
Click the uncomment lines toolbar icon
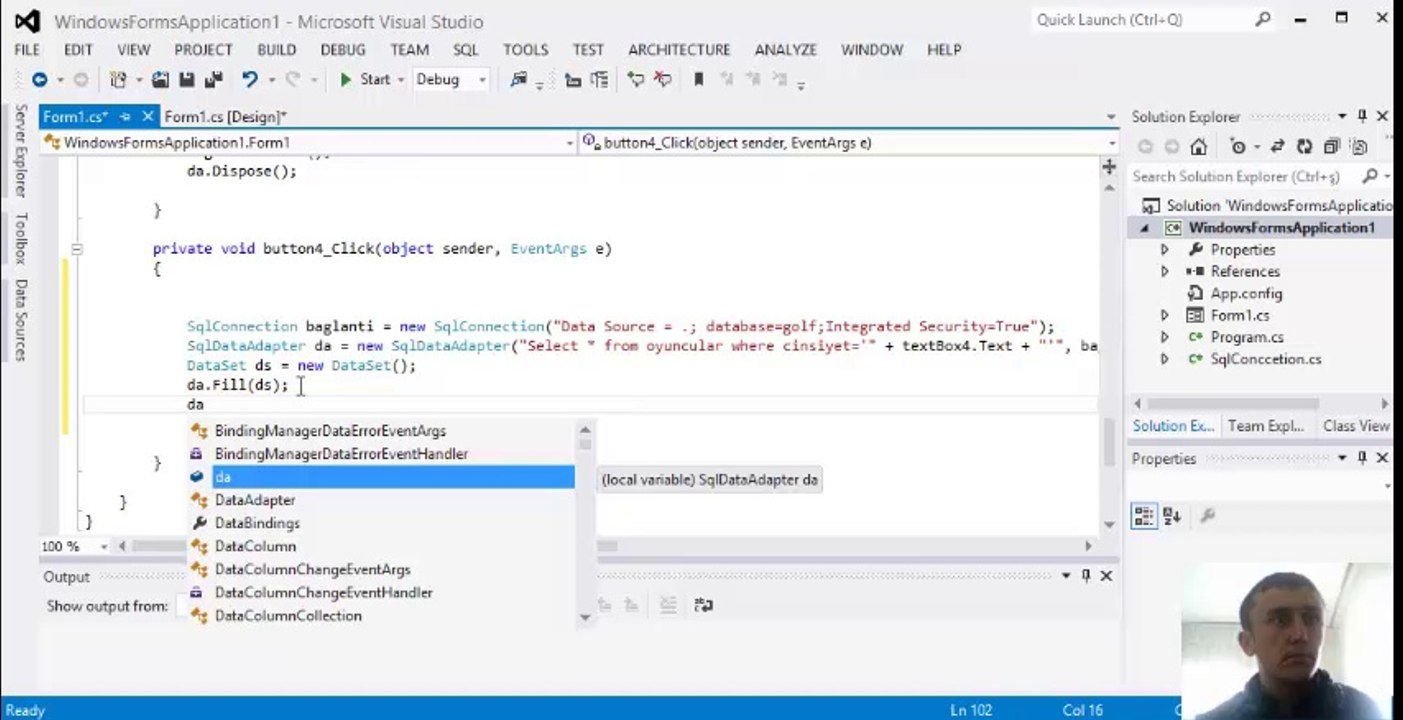(x=662, y=80)
